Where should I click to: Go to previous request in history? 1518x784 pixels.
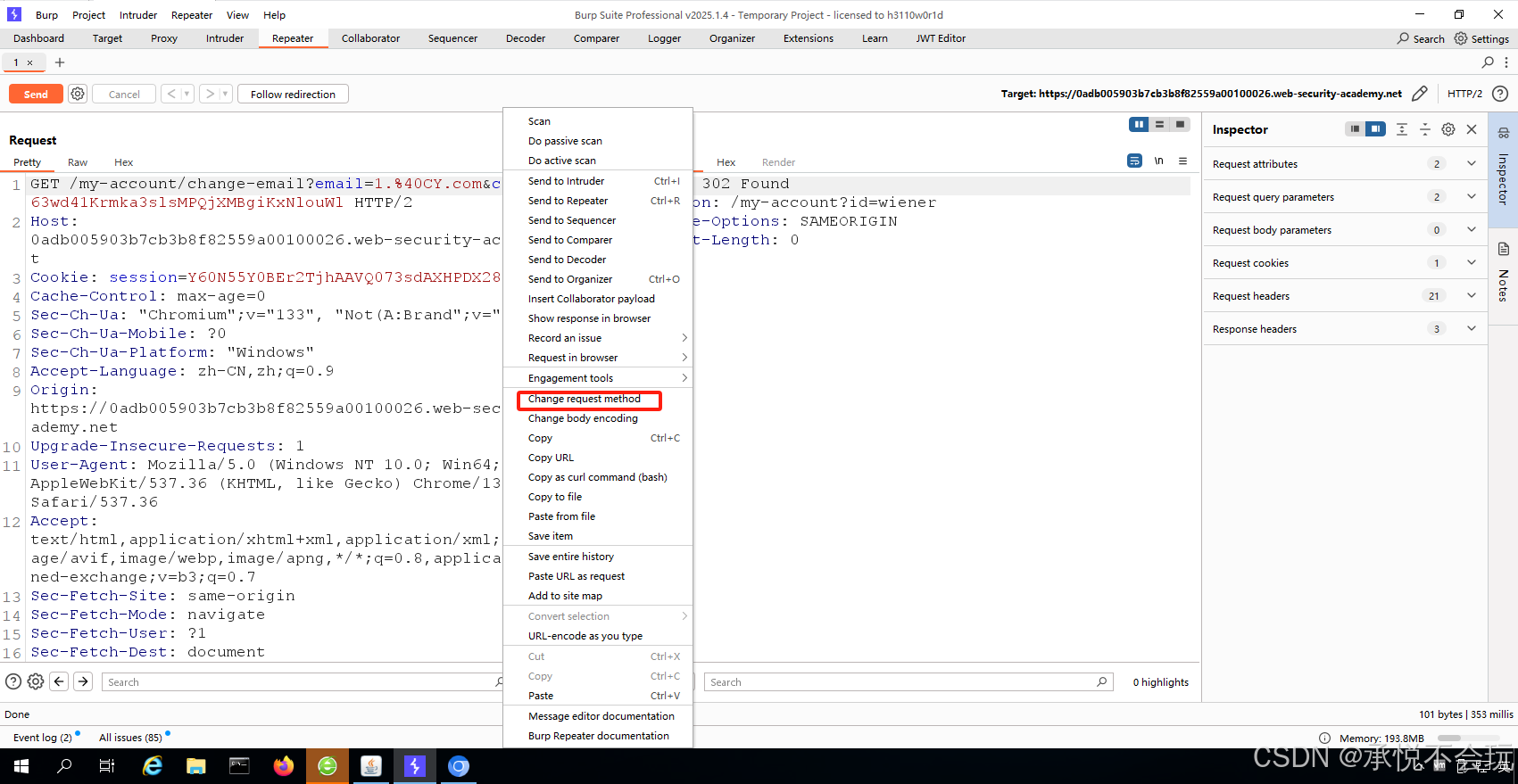coord(171,94)
